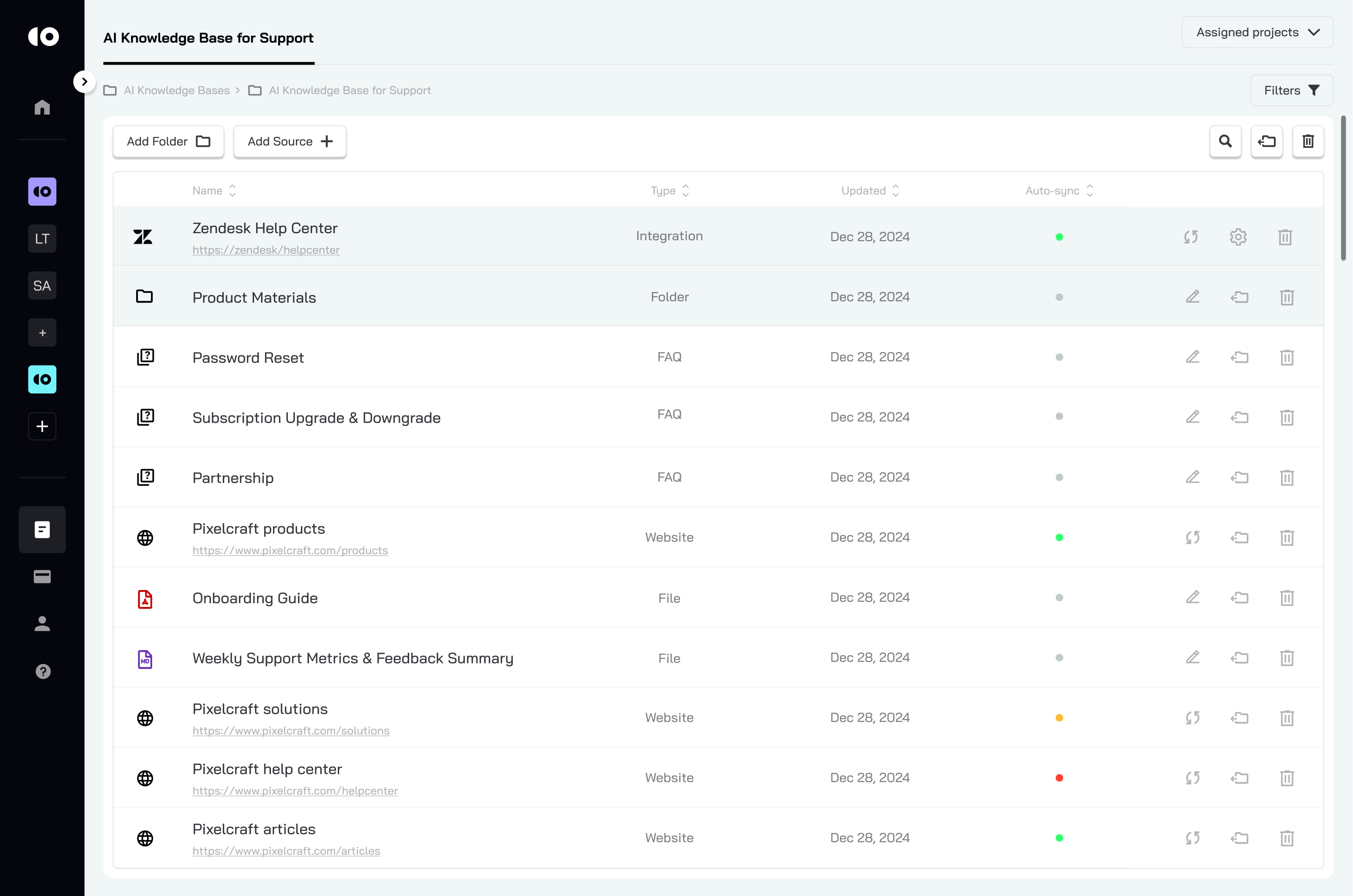Open the Assigned projects dropdown
1353x896 pixels.
pos(1257,33)
